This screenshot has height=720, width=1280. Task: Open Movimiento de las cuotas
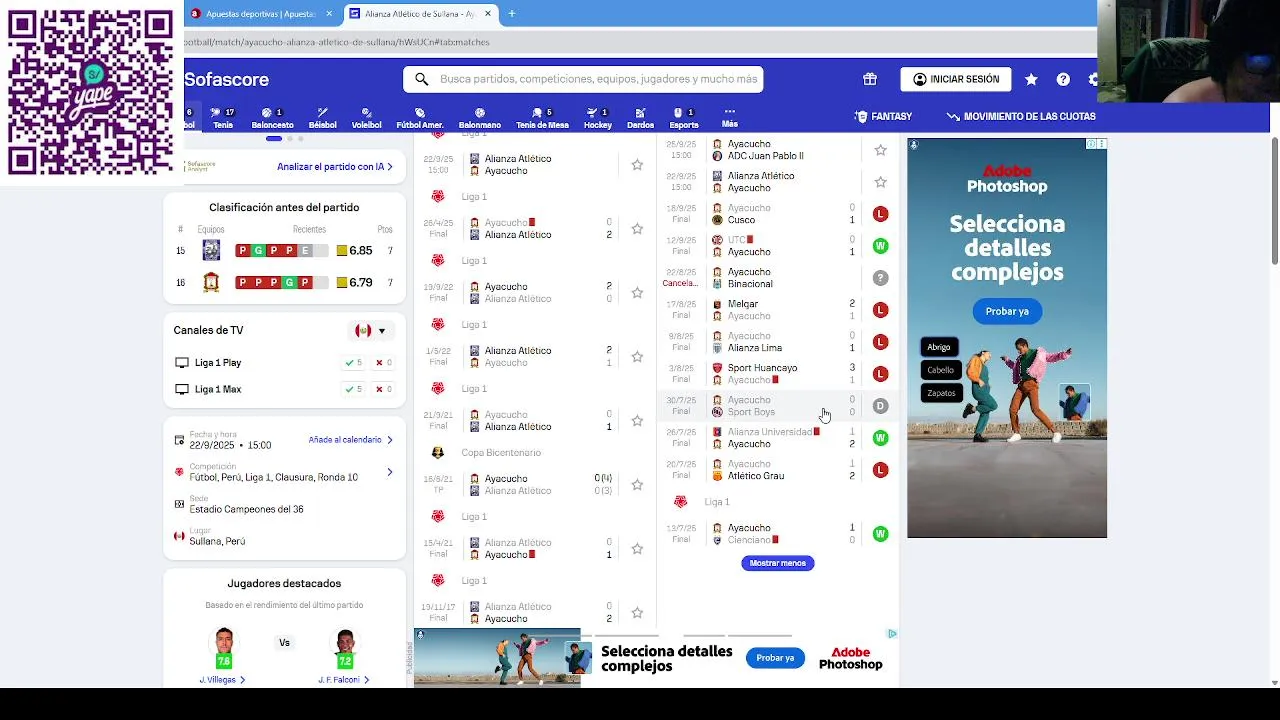pos(1021,116)
